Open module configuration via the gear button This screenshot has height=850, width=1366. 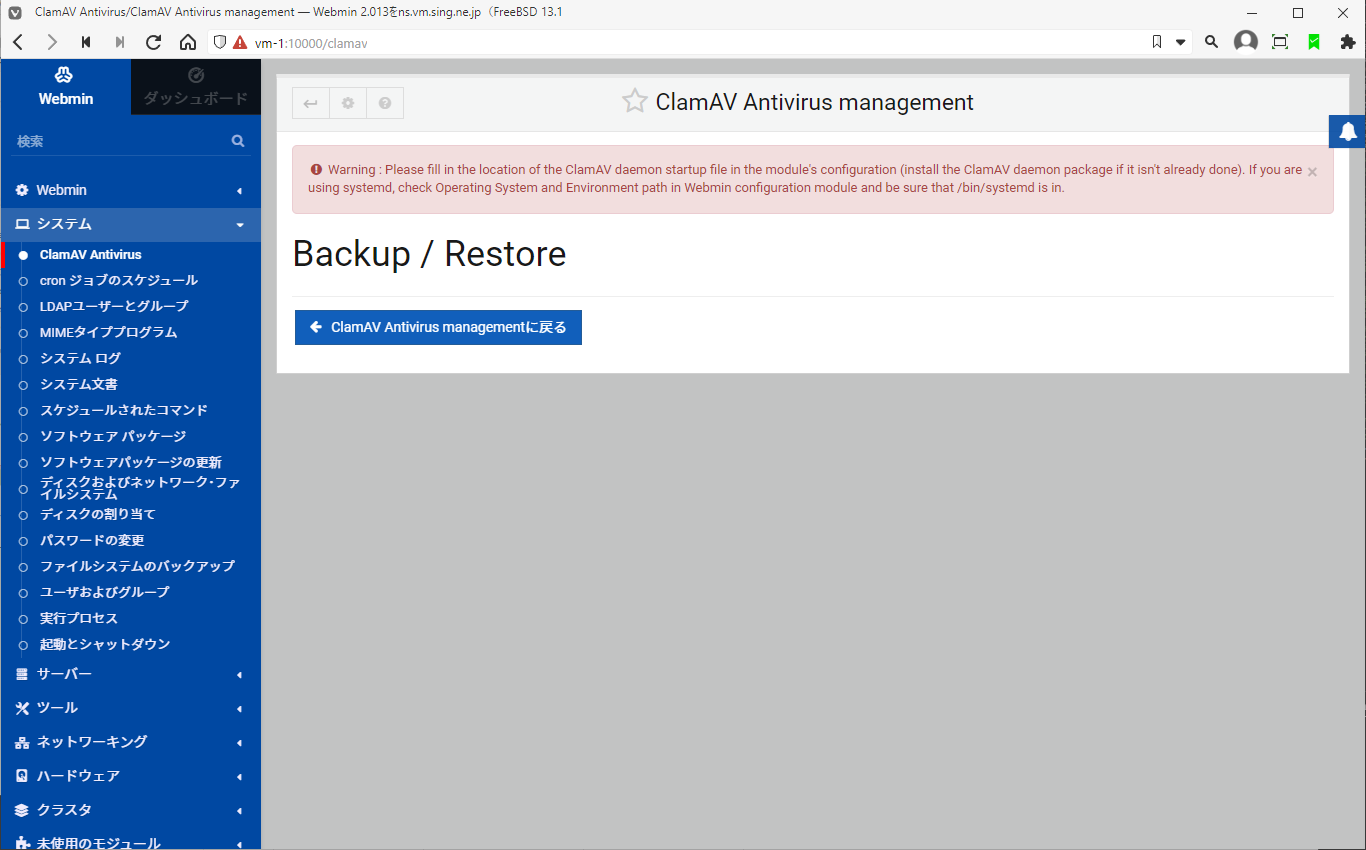(x=348, y=103)
